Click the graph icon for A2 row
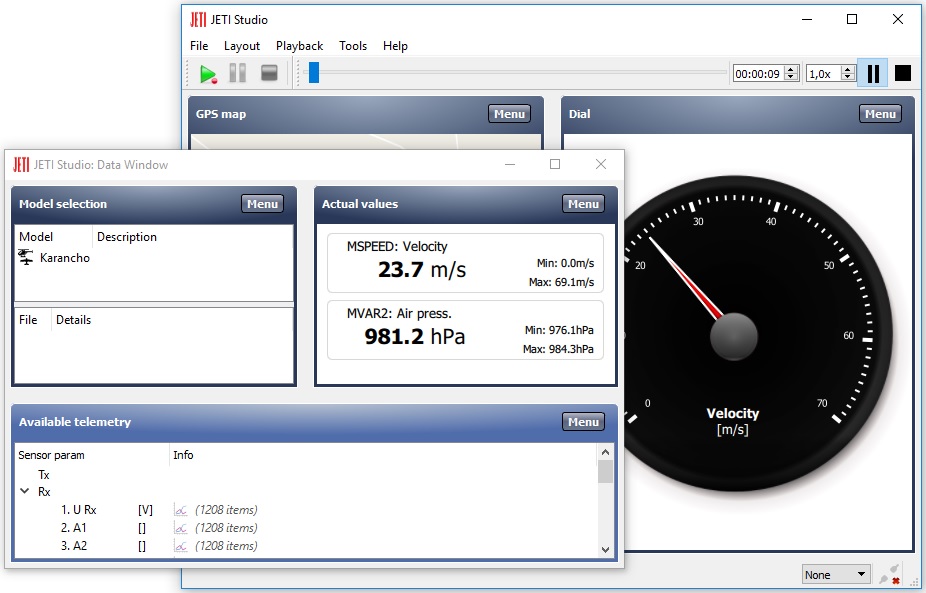 click(x=181, y=546)
